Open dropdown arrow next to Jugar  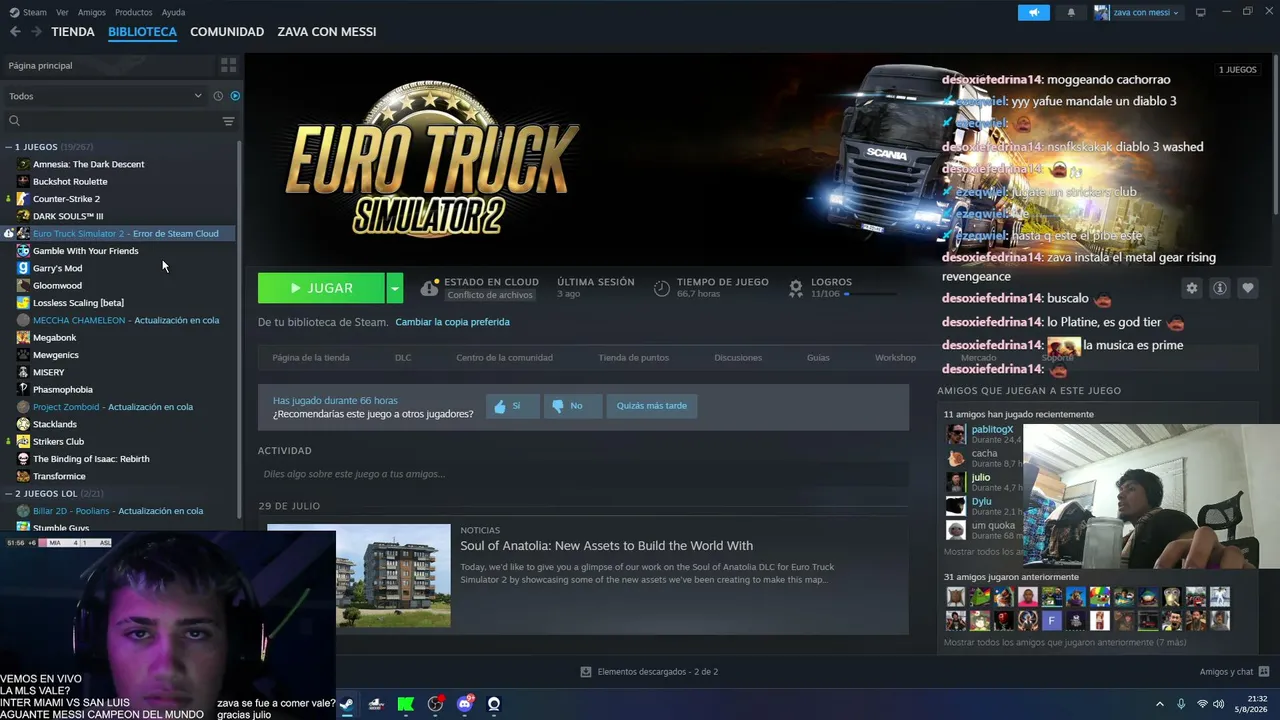(x=395, y=288)
